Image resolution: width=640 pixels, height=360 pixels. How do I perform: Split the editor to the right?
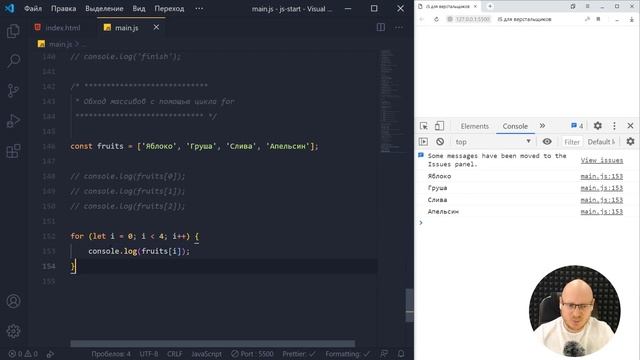pos(380,27)
